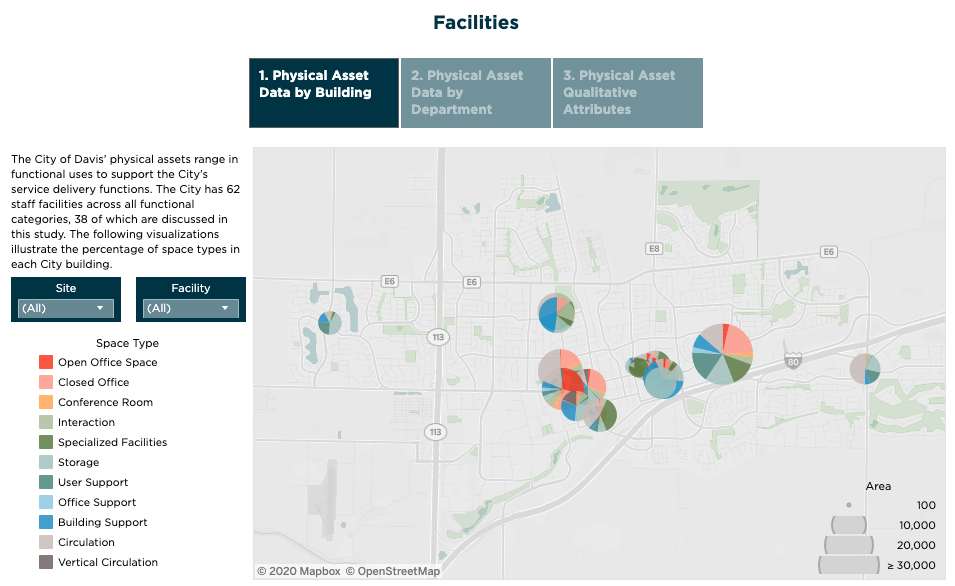
Task: Click the 10,000 area legend label
Action: point(917,525)
